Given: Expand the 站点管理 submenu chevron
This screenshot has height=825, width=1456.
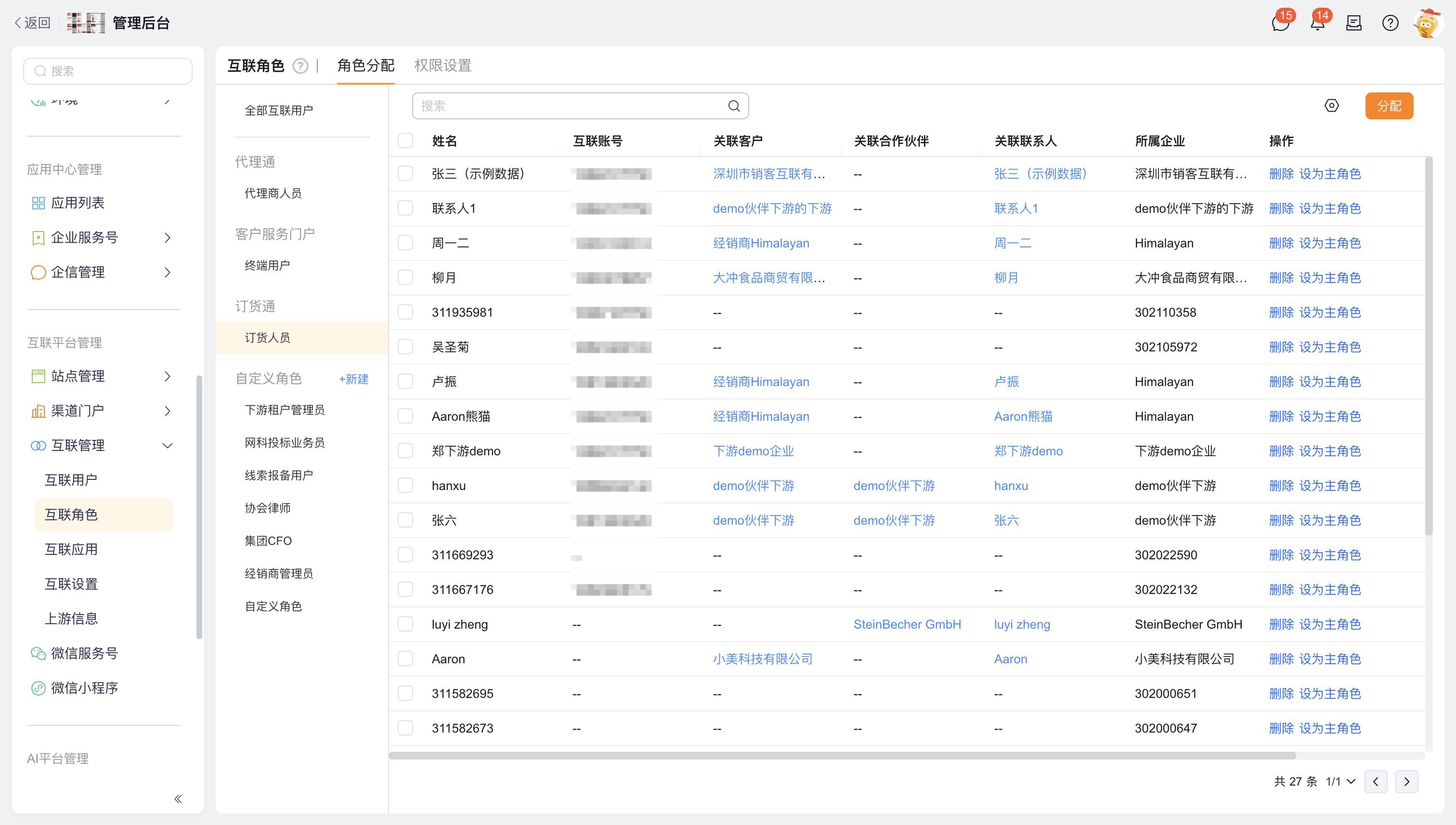Looking at the screenshot, I should 167,376.
